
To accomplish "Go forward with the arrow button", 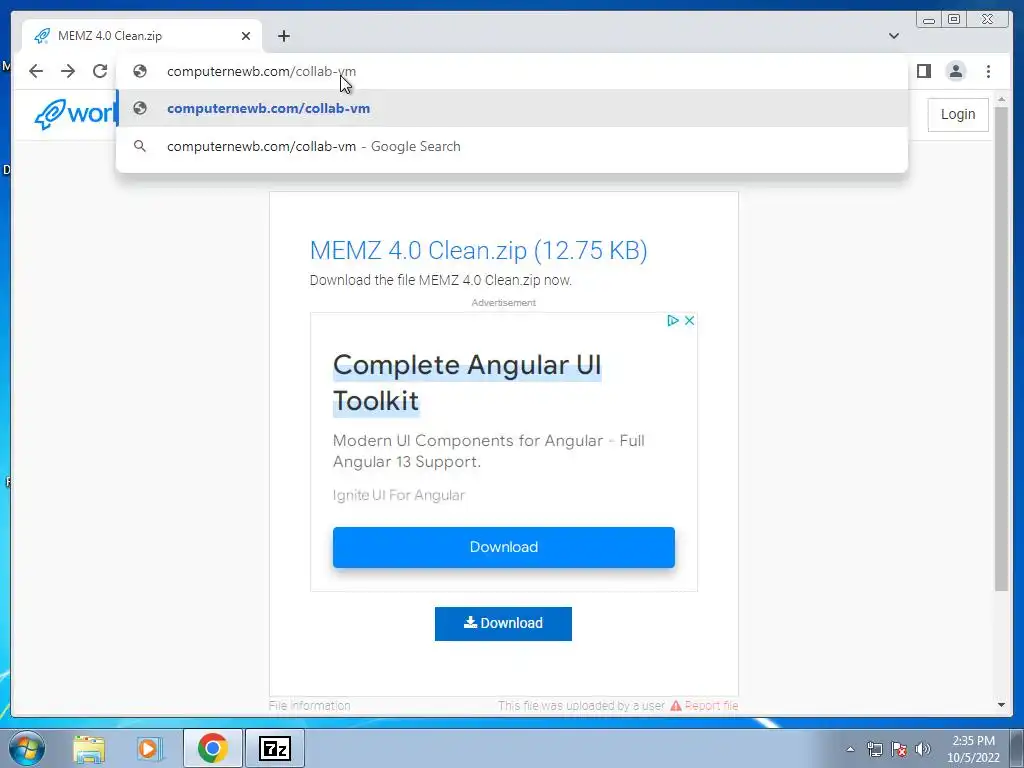I will [68, 71].
